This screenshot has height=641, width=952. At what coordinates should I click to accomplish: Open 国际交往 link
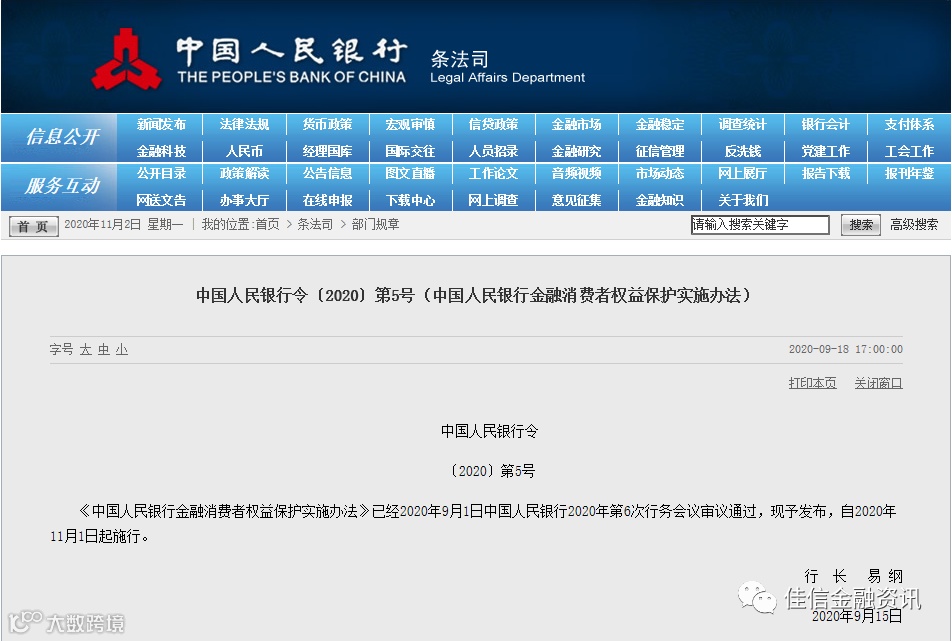point(410,151)
